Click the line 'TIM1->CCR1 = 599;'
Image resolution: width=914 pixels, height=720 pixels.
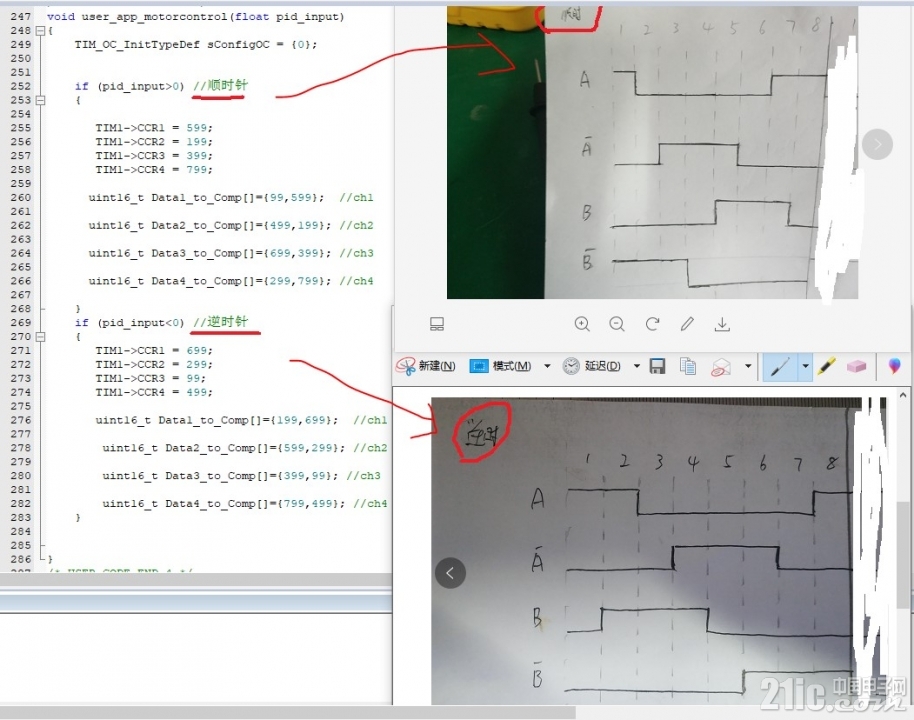point(154,128)
